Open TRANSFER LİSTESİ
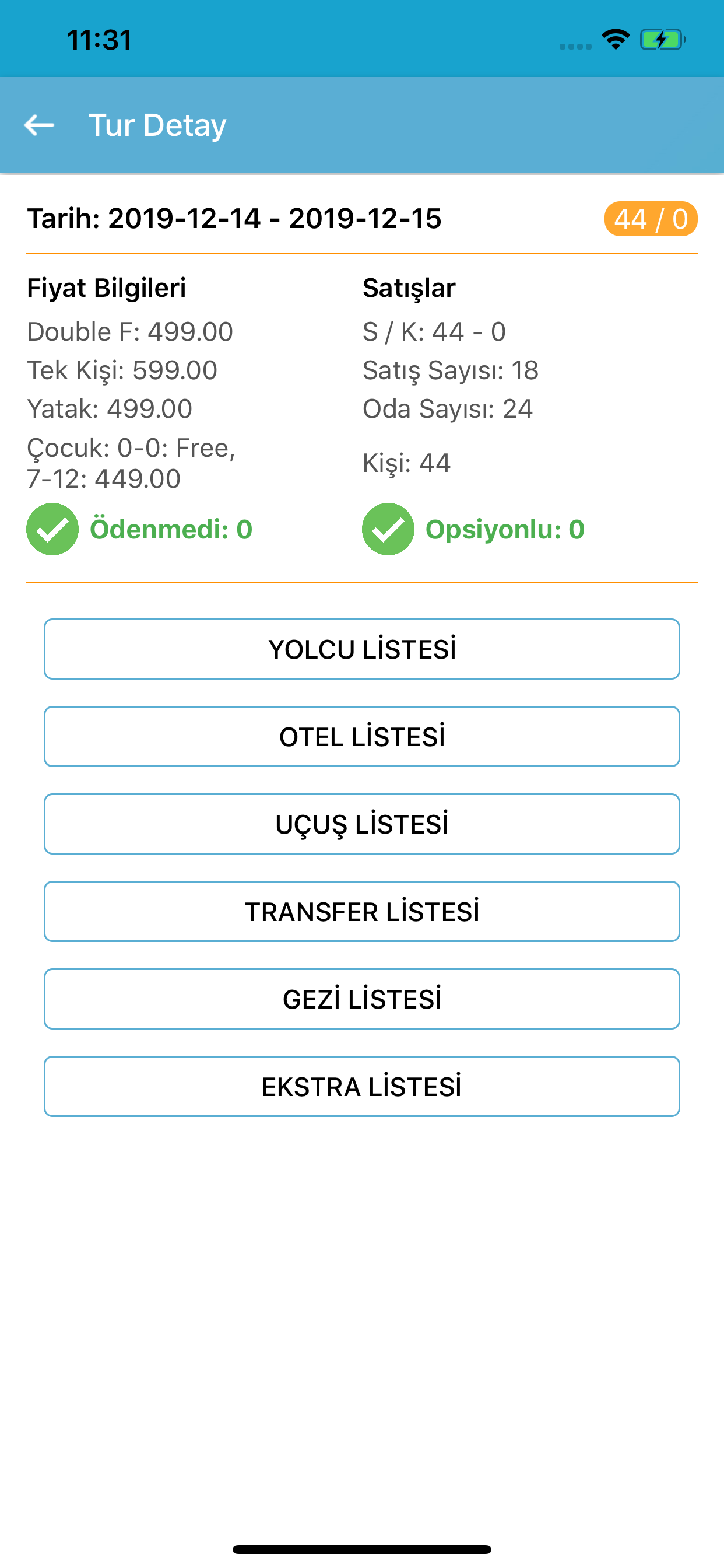724x1568 pixels. pos(362,912)
